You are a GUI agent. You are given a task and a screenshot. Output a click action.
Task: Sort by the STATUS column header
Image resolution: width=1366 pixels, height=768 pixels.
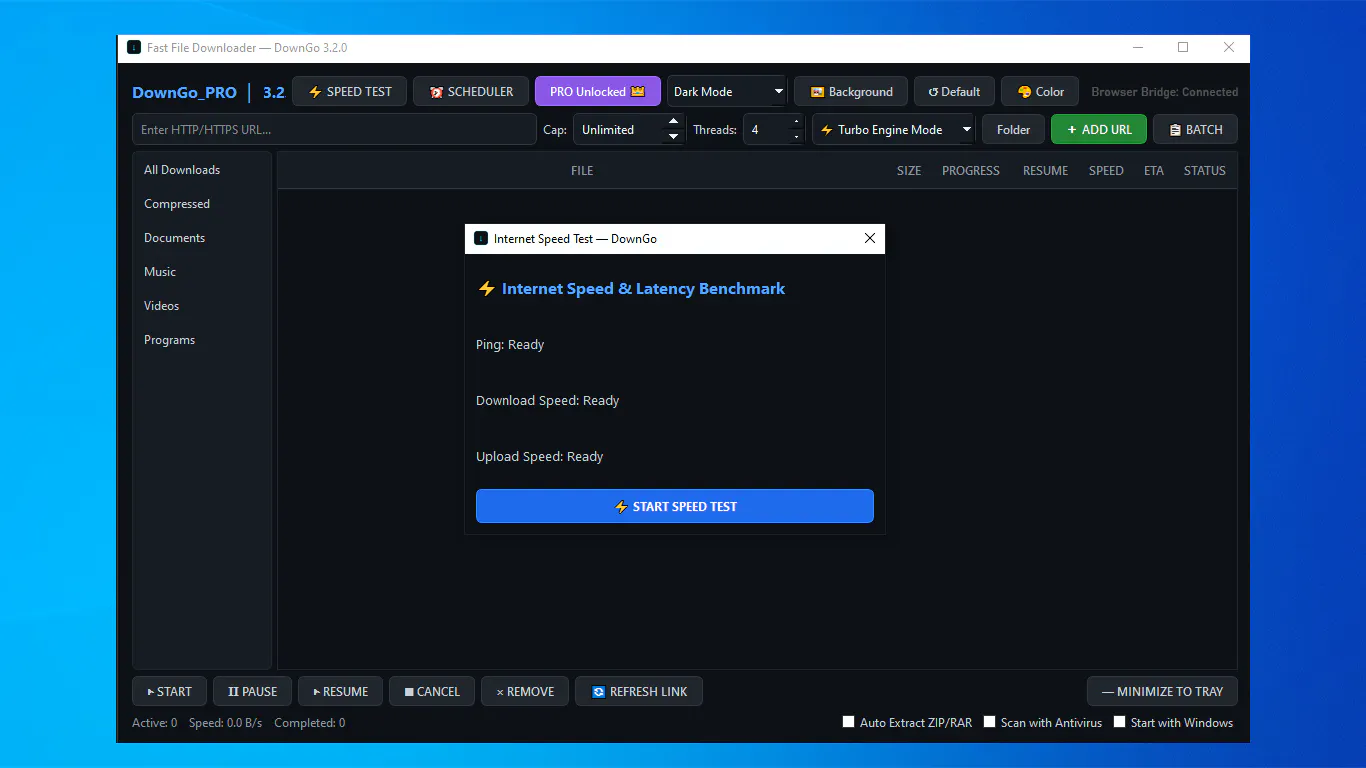click(x=1204, y=171)
